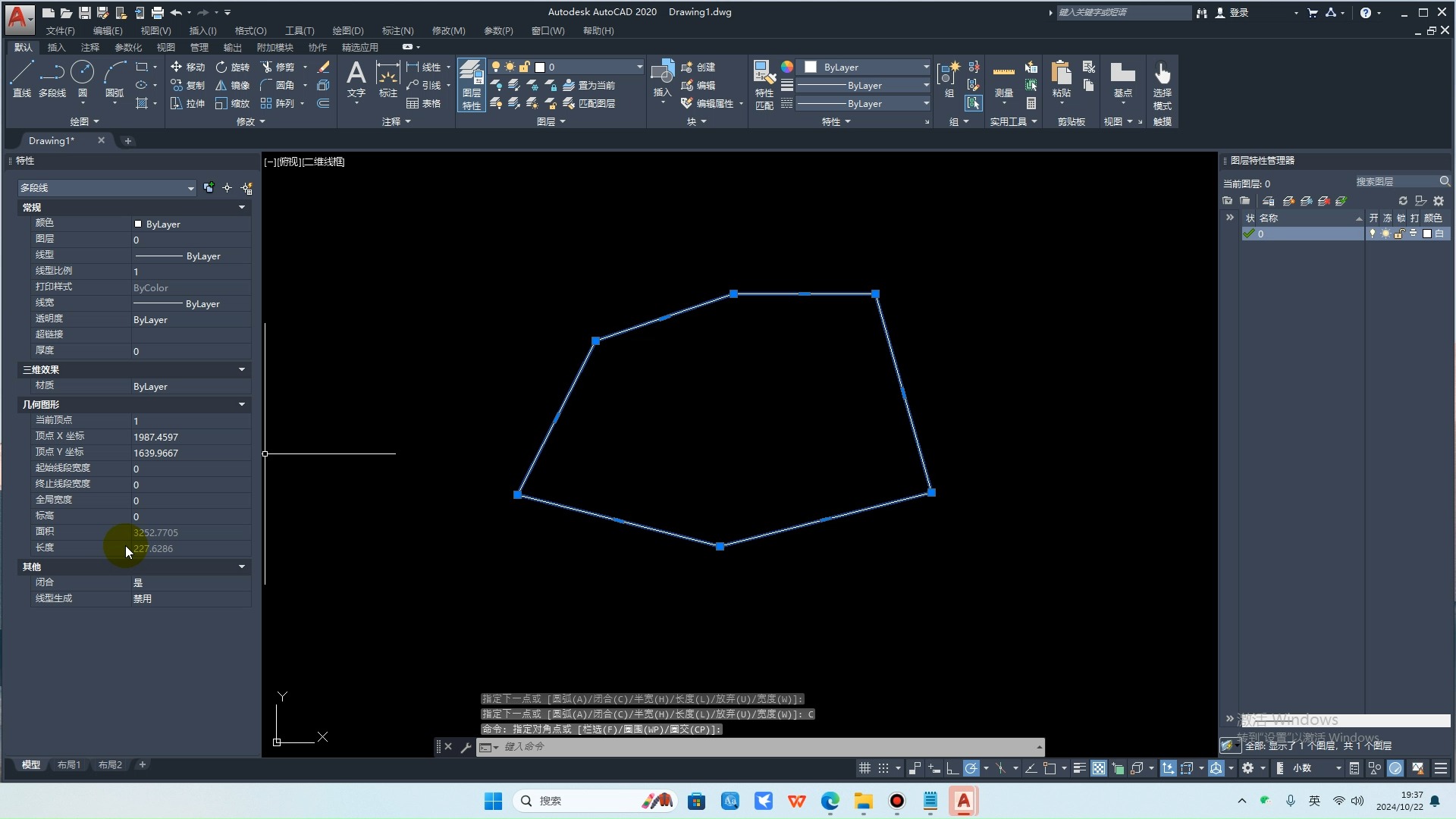The width and height of the screenshot is (1456, 819).
Task: Open Layer Properties (图层特性) manager
Action: pyautogui.click(x=471, y=85)
